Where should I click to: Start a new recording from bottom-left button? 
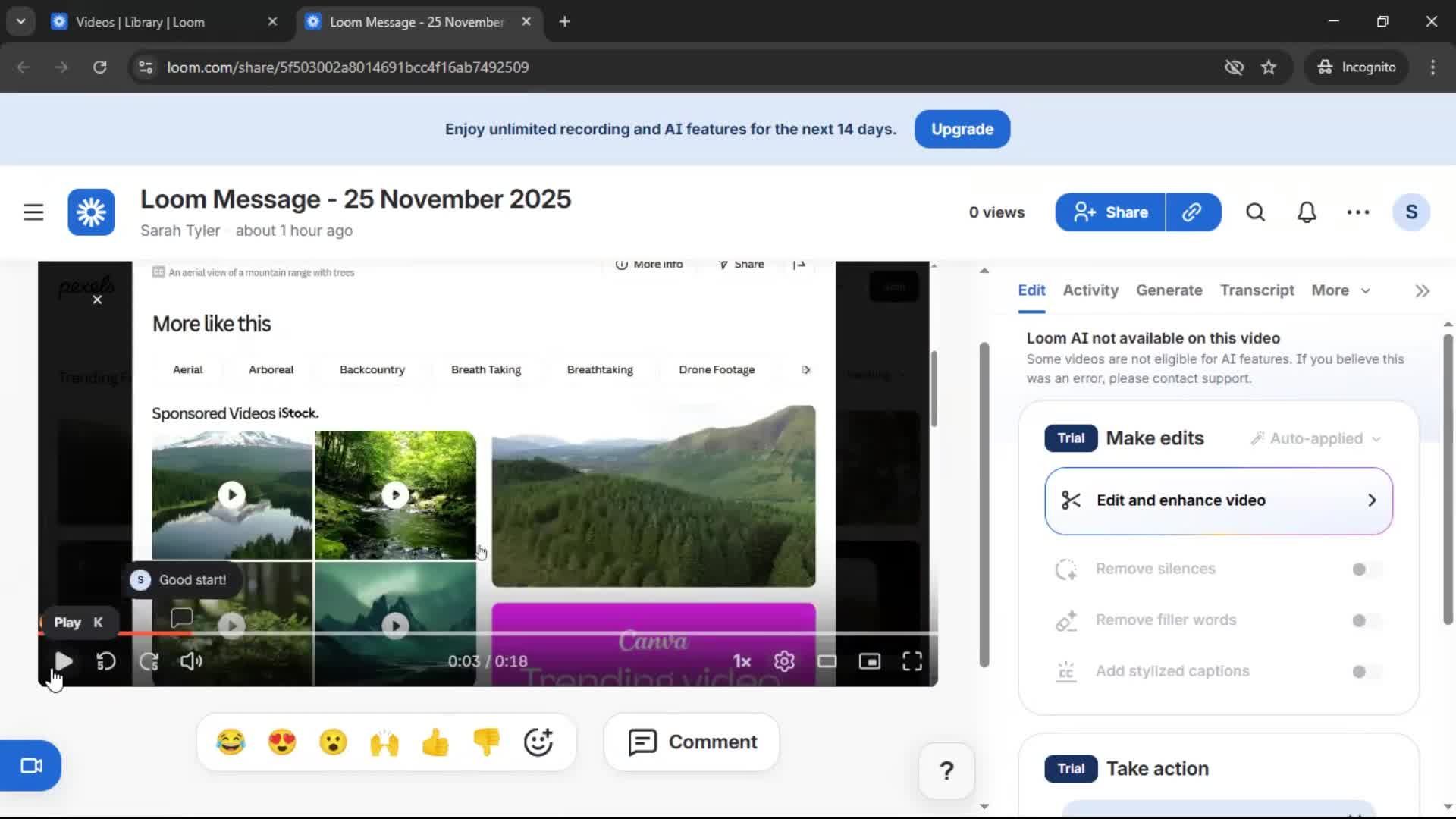(x=30, y=765)
